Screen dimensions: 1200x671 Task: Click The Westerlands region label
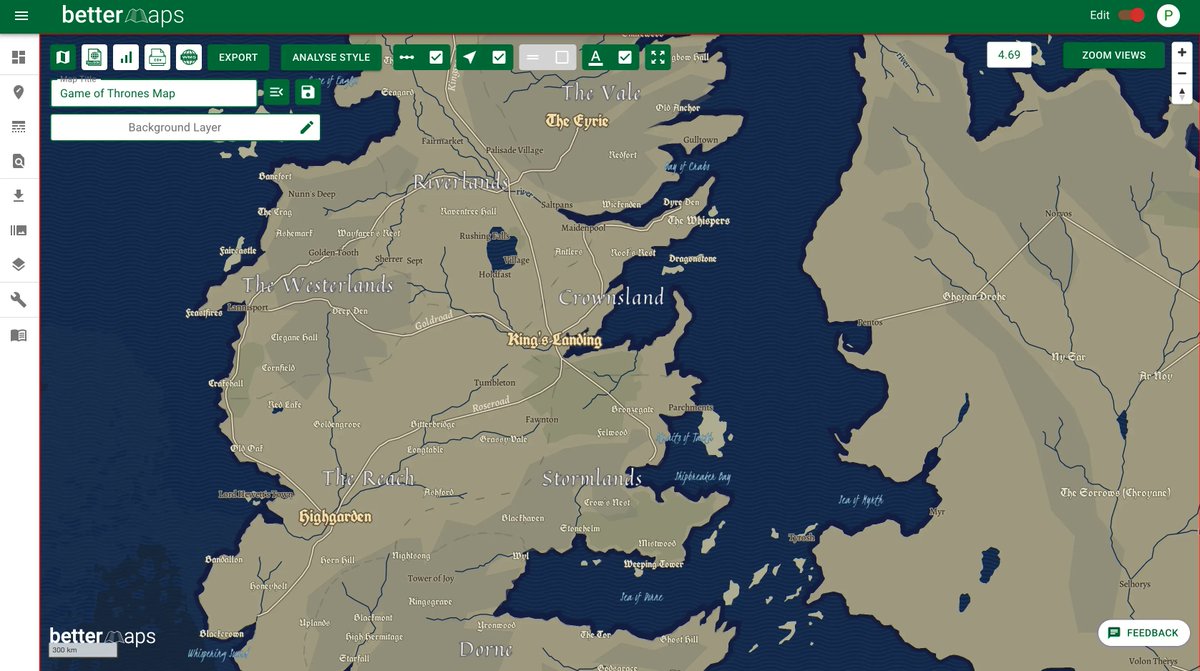(318, 285)
